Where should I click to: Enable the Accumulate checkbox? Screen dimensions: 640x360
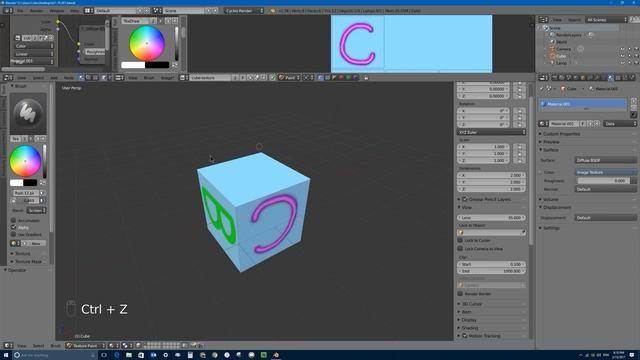tap(13, 220)
